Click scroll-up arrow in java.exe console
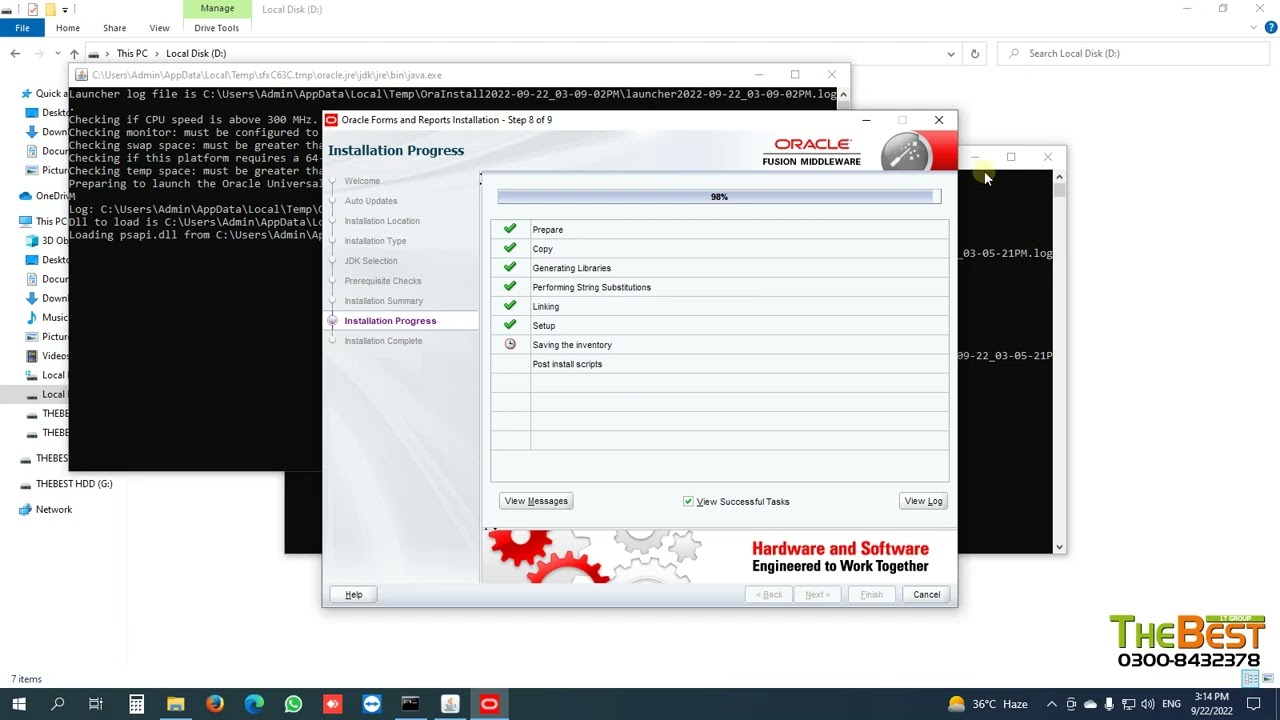The height and width of the screenshot is (720, 1280). [x=843, y=95]
